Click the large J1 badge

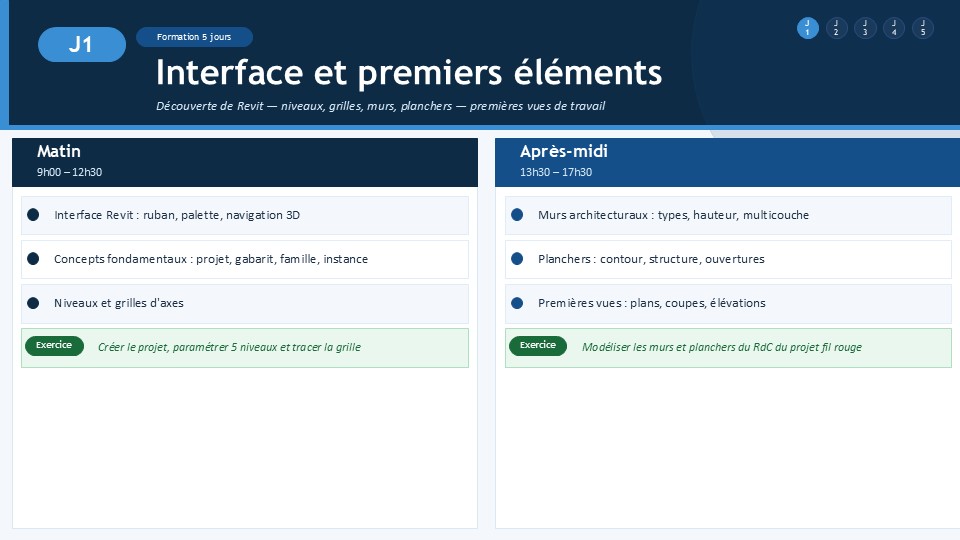[82, 44]
